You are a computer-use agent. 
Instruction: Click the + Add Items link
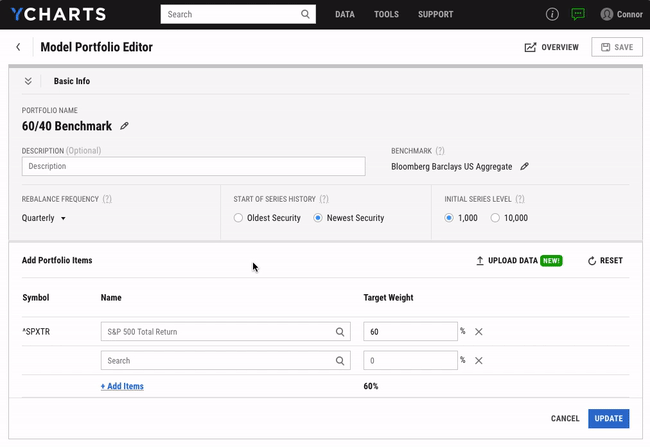coord(122,386)
